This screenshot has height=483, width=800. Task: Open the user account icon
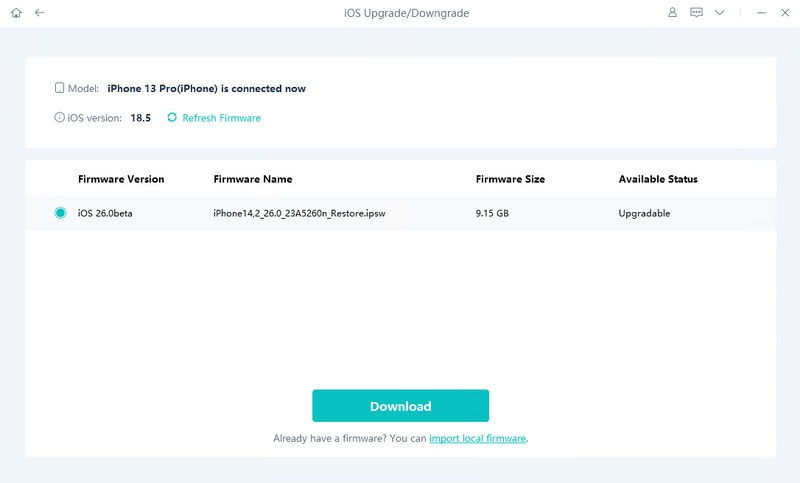point(672,13)
